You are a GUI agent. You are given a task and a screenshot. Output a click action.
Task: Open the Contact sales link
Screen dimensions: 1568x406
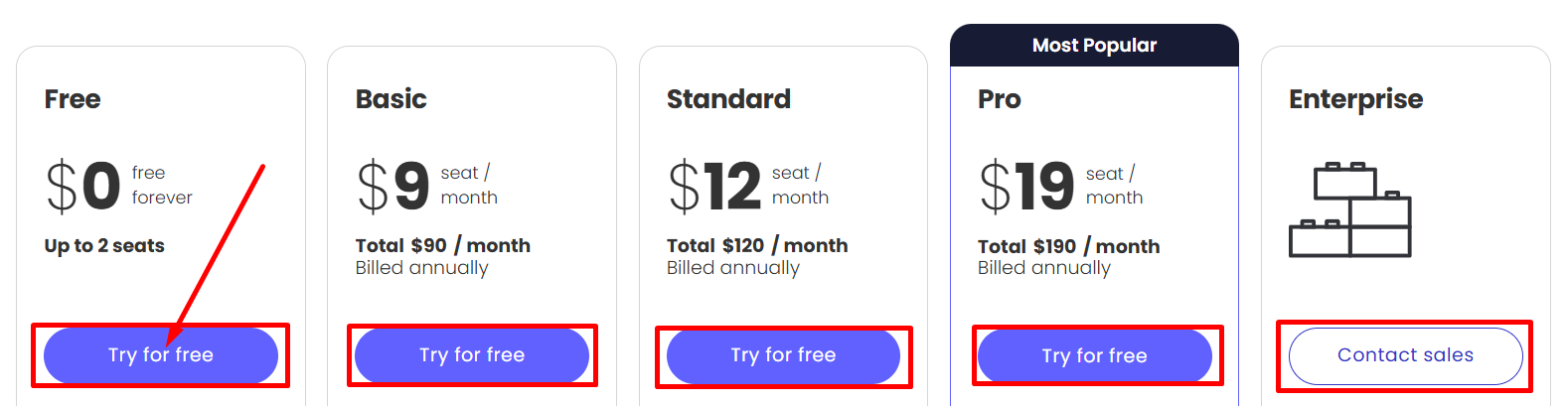tap(1405, 355)
